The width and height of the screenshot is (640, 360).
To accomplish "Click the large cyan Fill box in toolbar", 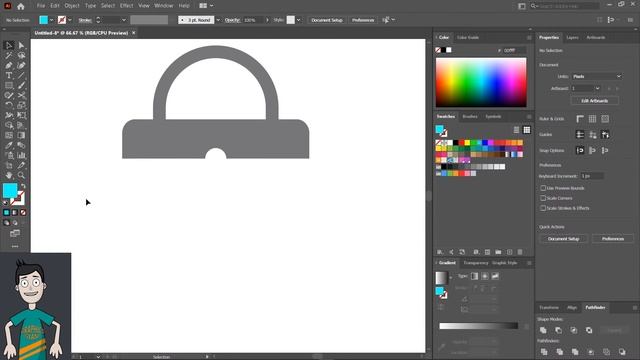I will [10, 191].
